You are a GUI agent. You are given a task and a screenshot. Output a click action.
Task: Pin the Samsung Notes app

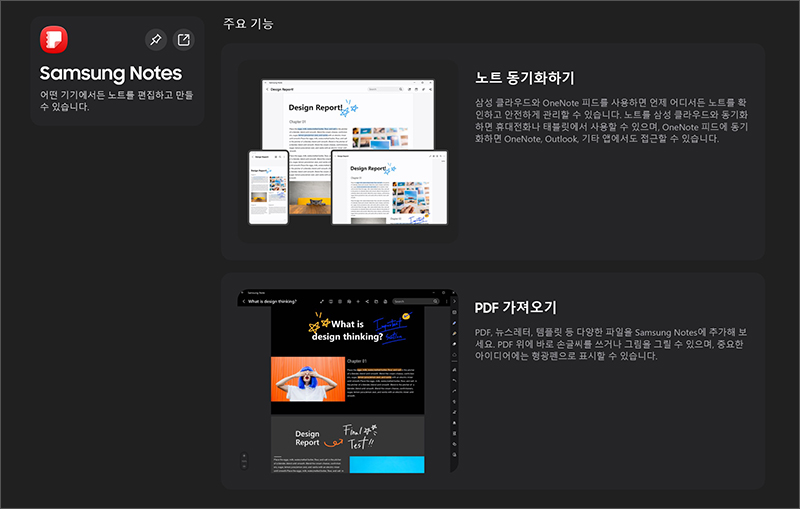(x=156, y=40)
